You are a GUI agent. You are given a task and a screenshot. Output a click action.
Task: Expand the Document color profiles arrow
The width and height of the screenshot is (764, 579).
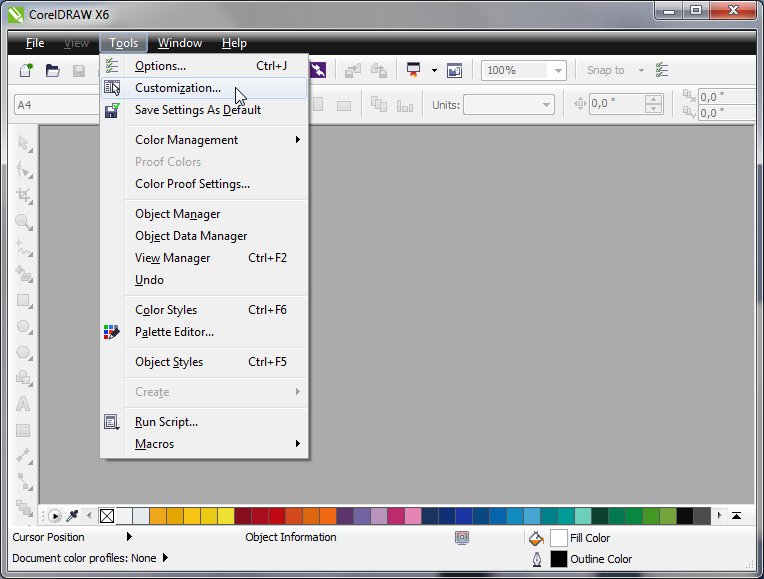tap(165, 558)
